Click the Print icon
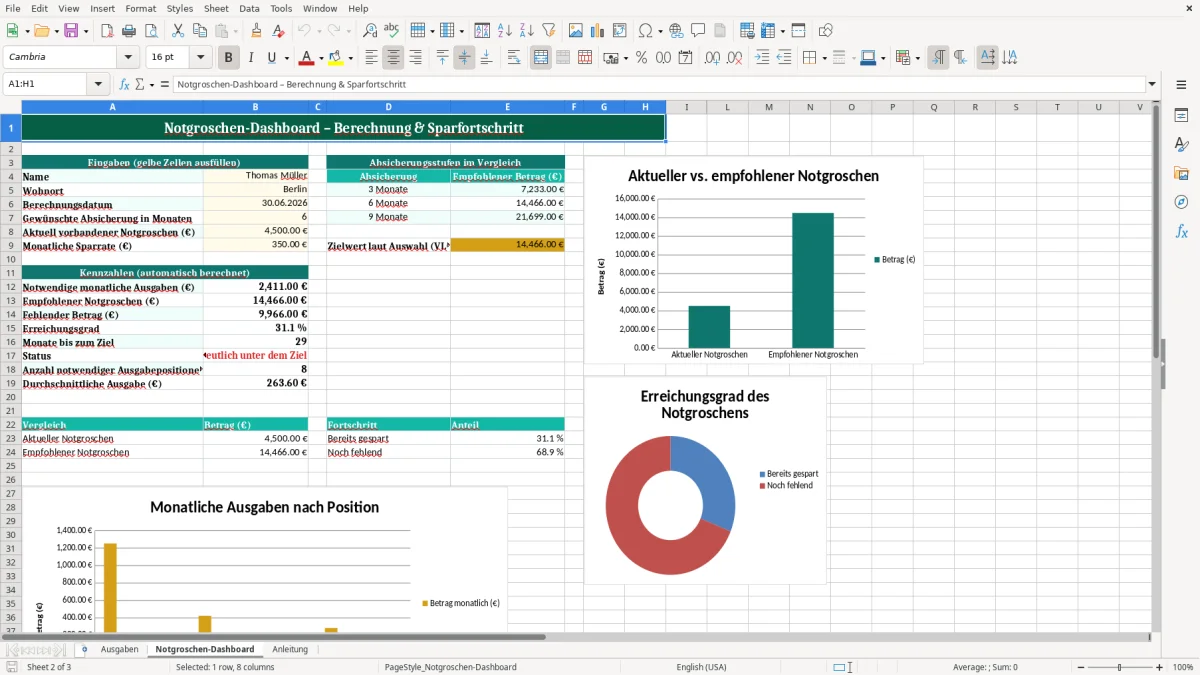 coord(127,31)
